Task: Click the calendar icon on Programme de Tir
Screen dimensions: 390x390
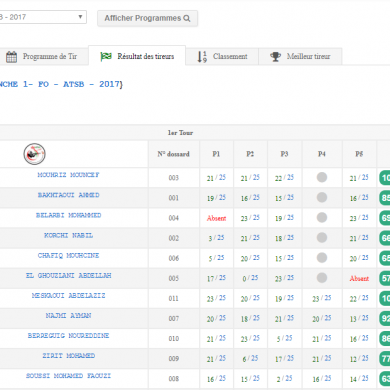Action: click(x=11, y=57)
